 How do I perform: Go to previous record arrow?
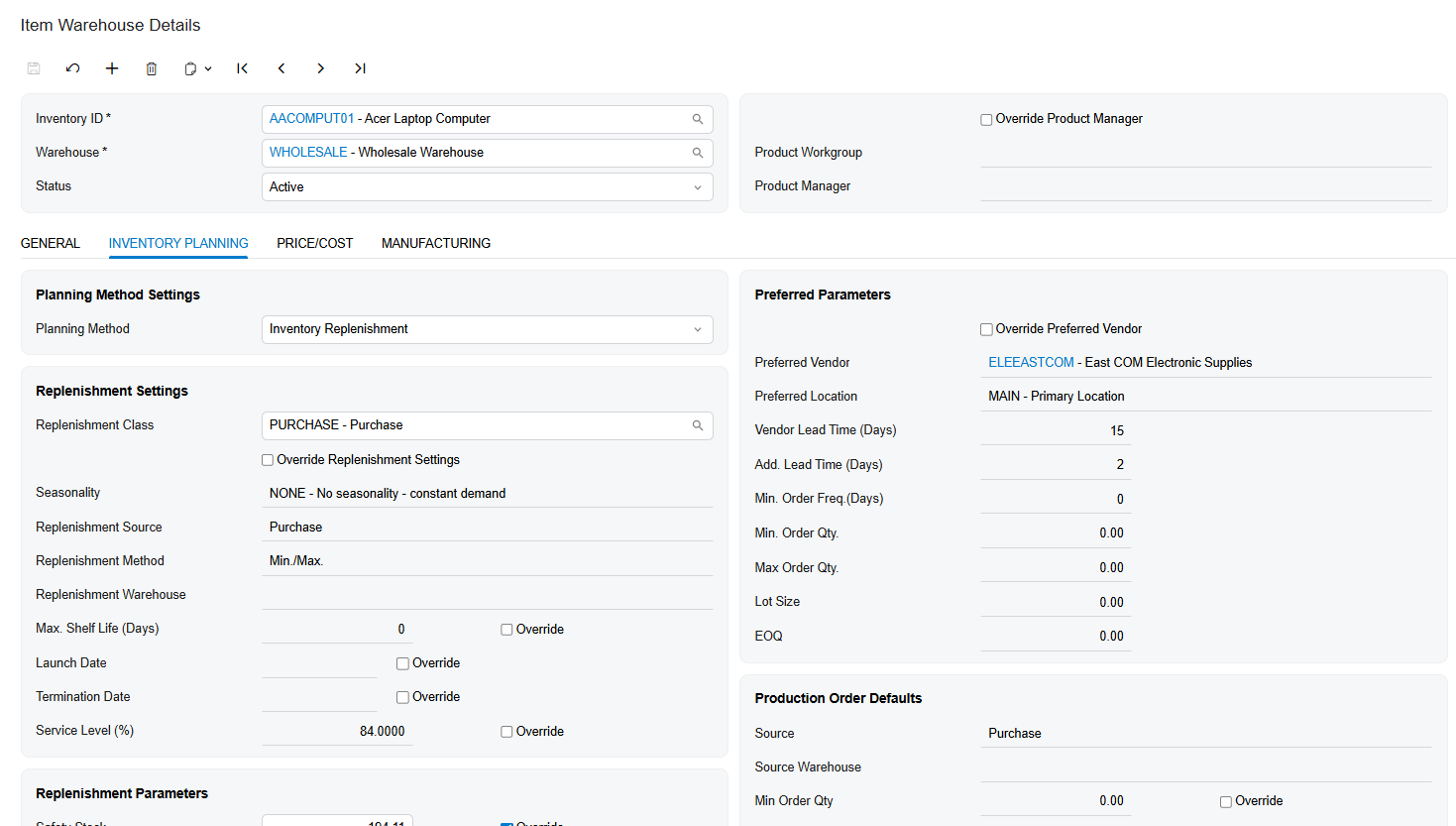281,68
